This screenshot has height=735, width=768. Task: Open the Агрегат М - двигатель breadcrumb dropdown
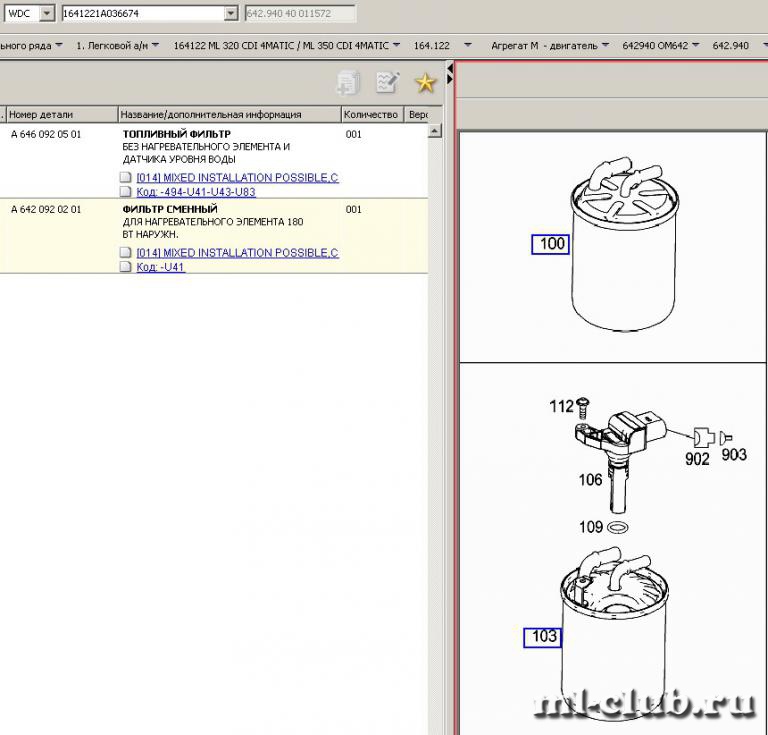[607, 46]
